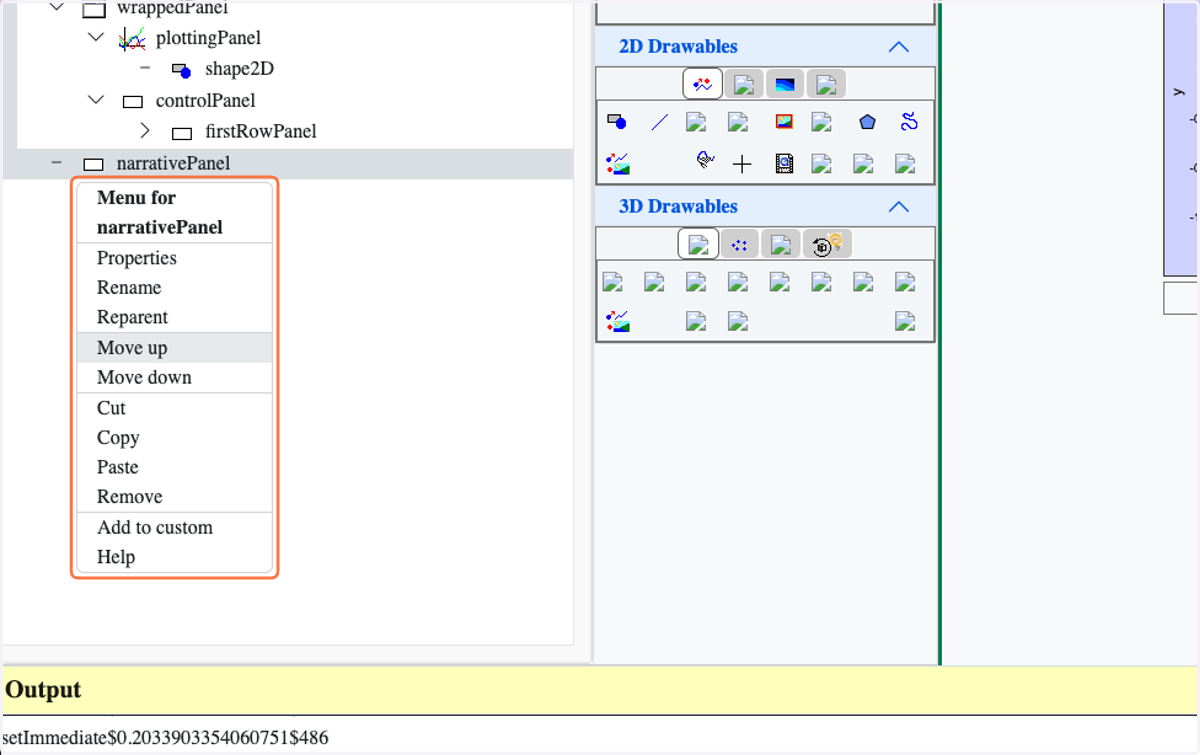Click the setImmediate output log line

click(165, 739)
